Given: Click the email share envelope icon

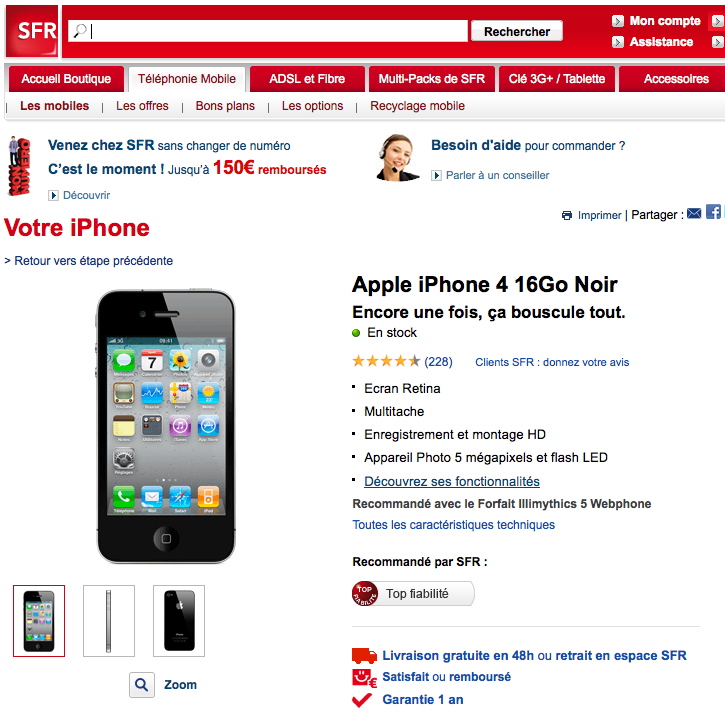Looking at the screenshot, I should click(694, 213).
